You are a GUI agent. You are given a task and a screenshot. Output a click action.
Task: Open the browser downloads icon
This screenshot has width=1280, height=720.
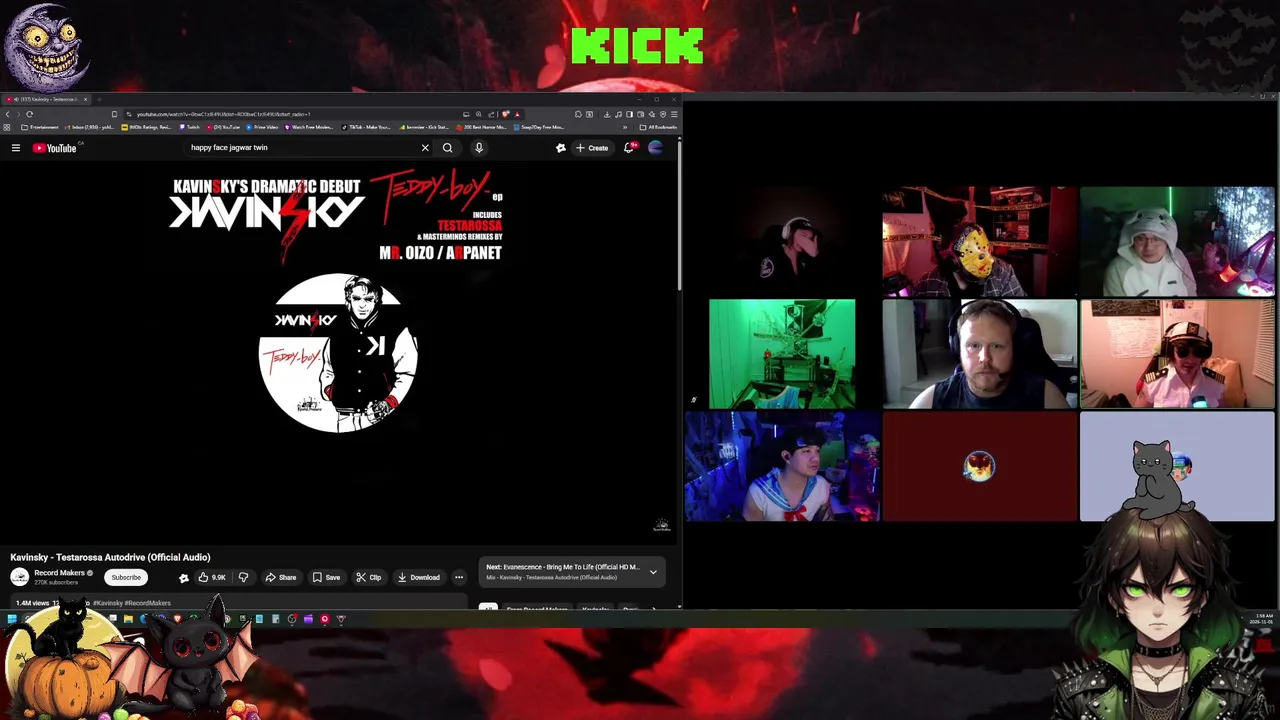click(x=607, y=114)
